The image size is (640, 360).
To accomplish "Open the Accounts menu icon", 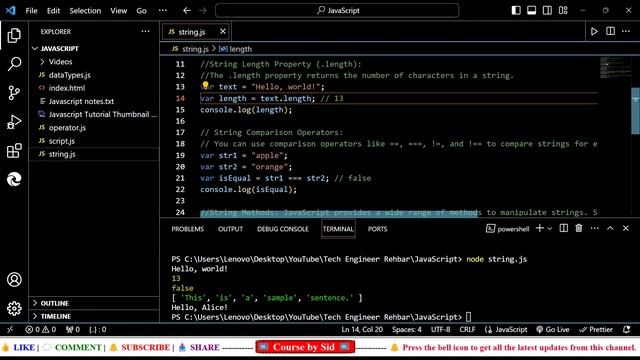I will click(x=14, y=280).
